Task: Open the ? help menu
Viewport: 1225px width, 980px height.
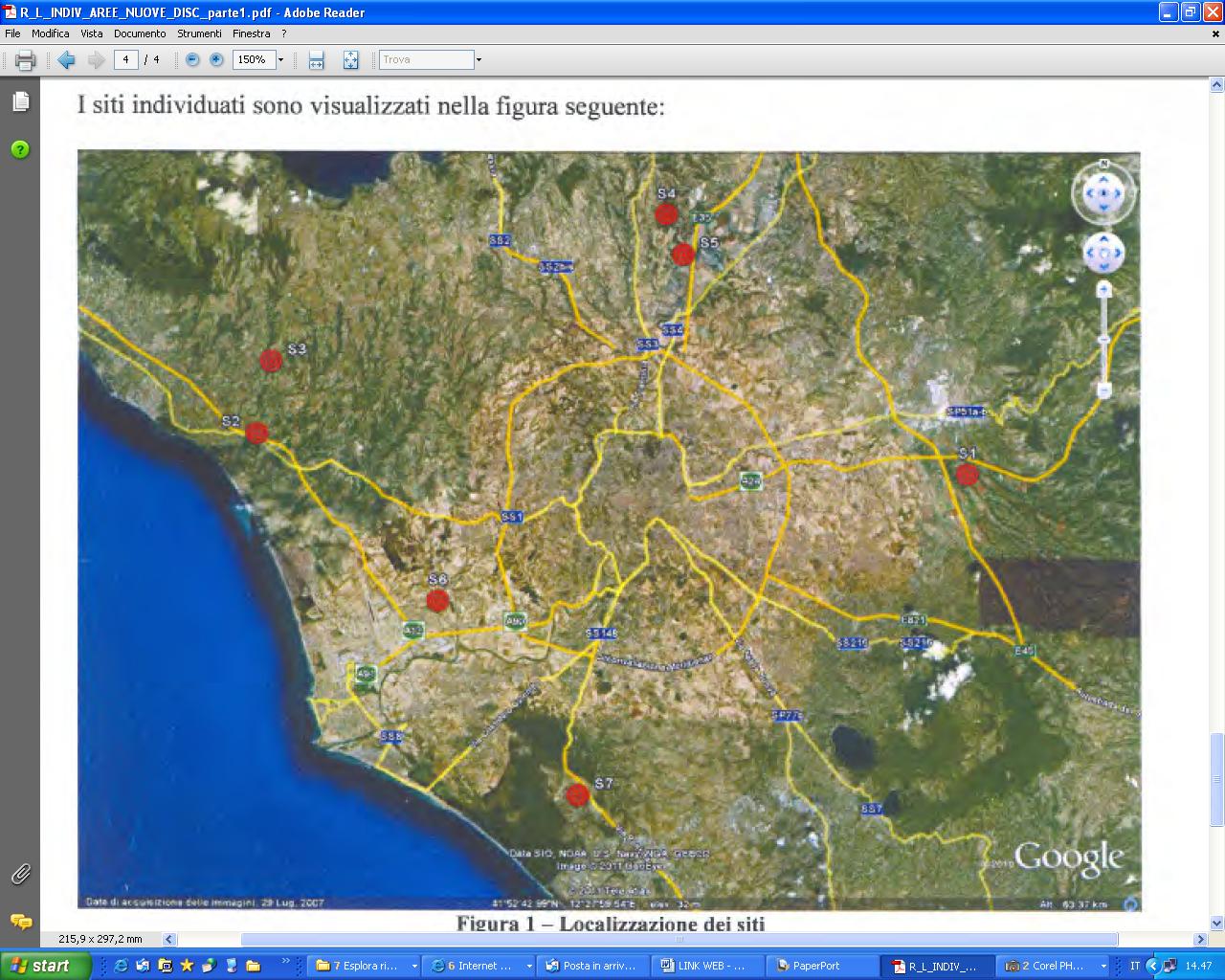Action: [283, 33]
